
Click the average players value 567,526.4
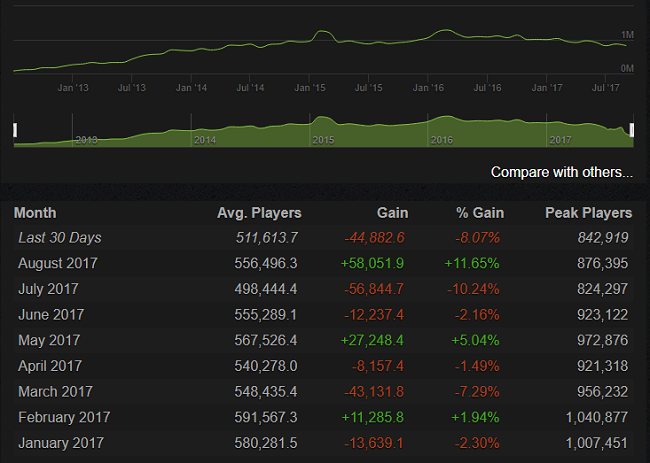click(x=266, y=340)
